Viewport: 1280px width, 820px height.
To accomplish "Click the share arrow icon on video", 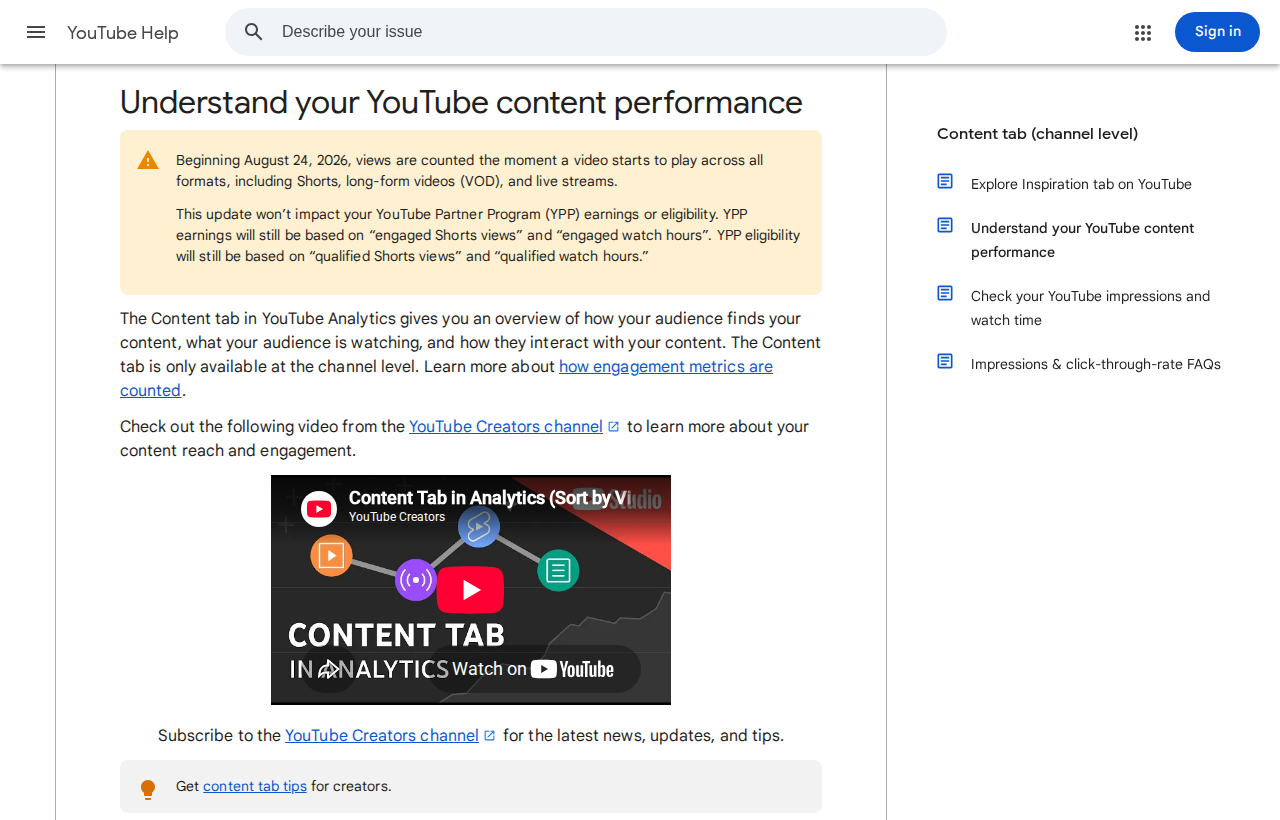I will tap(329, 669).
